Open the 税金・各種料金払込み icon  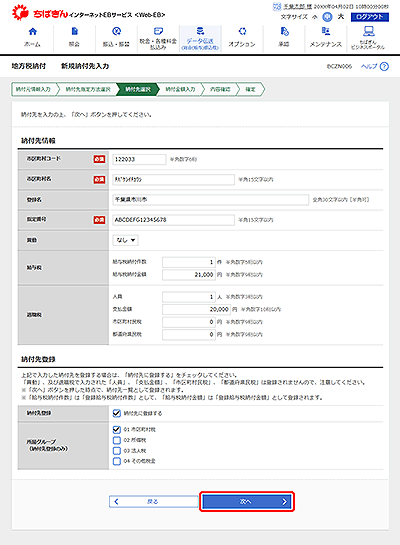click(158, 31)
